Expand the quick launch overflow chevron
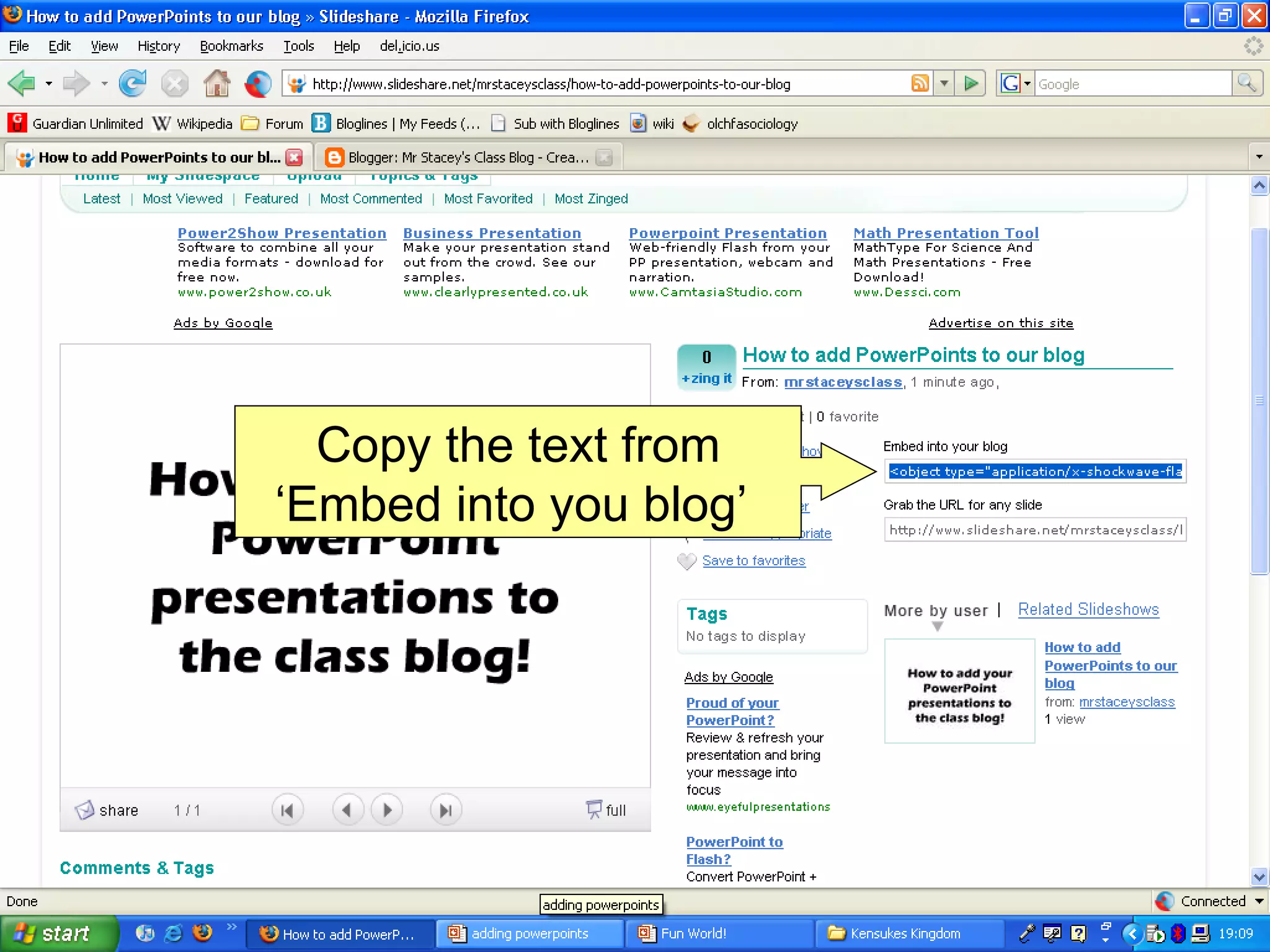Image resolution: width=1270 pixels, height=952 pixels. (231, 926)
